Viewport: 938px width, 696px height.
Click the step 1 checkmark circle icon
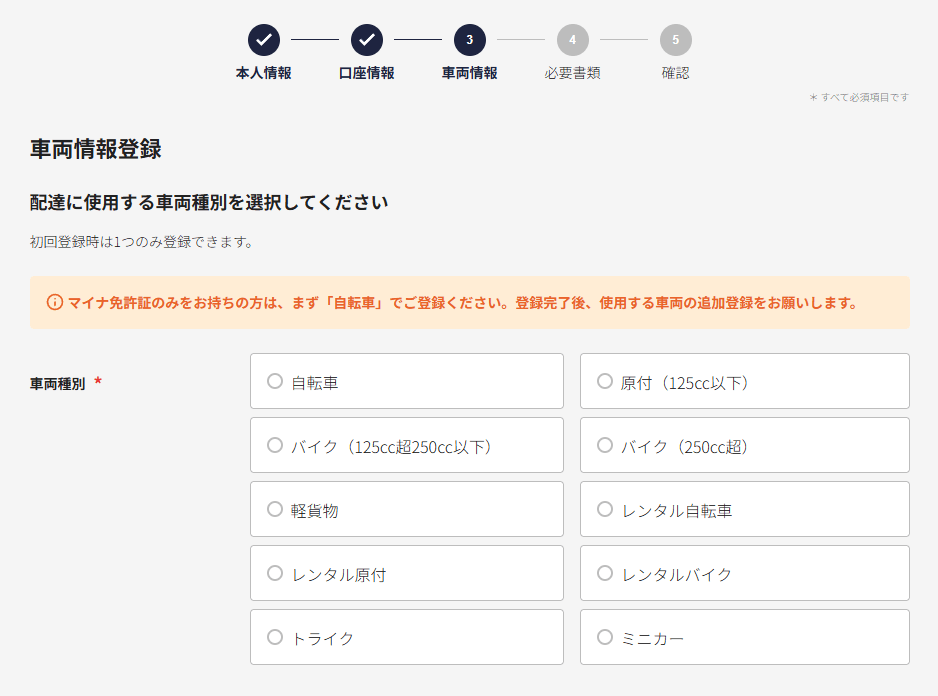[264, 40]
